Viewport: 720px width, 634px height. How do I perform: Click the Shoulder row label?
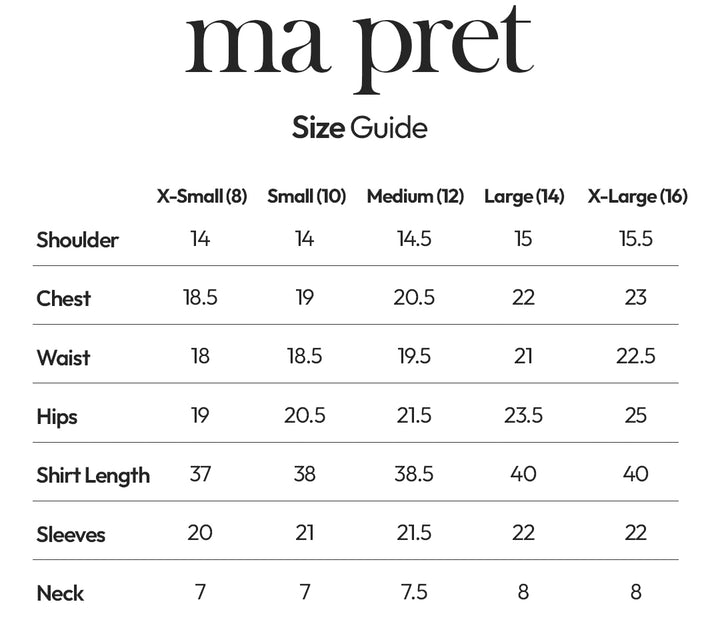coord(77,240)
